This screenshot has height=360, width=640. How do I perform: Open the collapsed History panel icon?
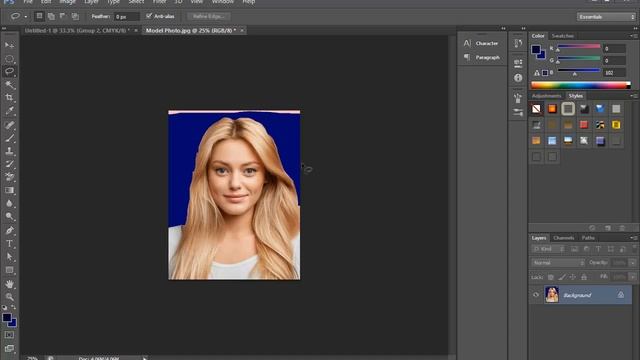tap(518, 44)
